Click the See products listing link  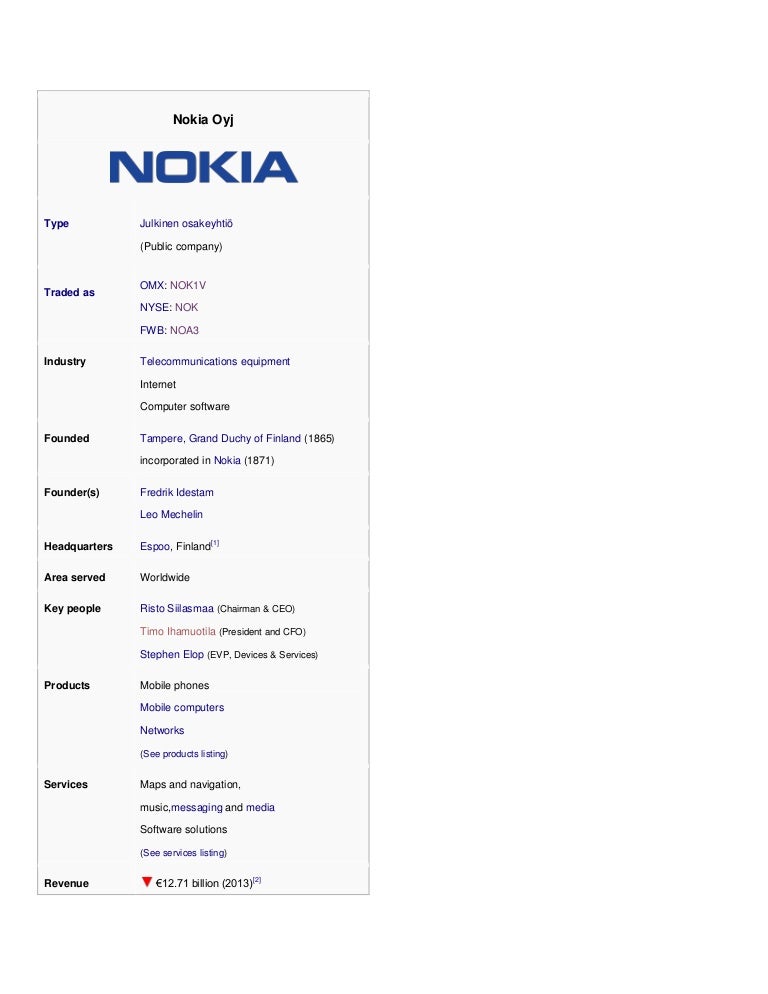click(x=184, y=754)
